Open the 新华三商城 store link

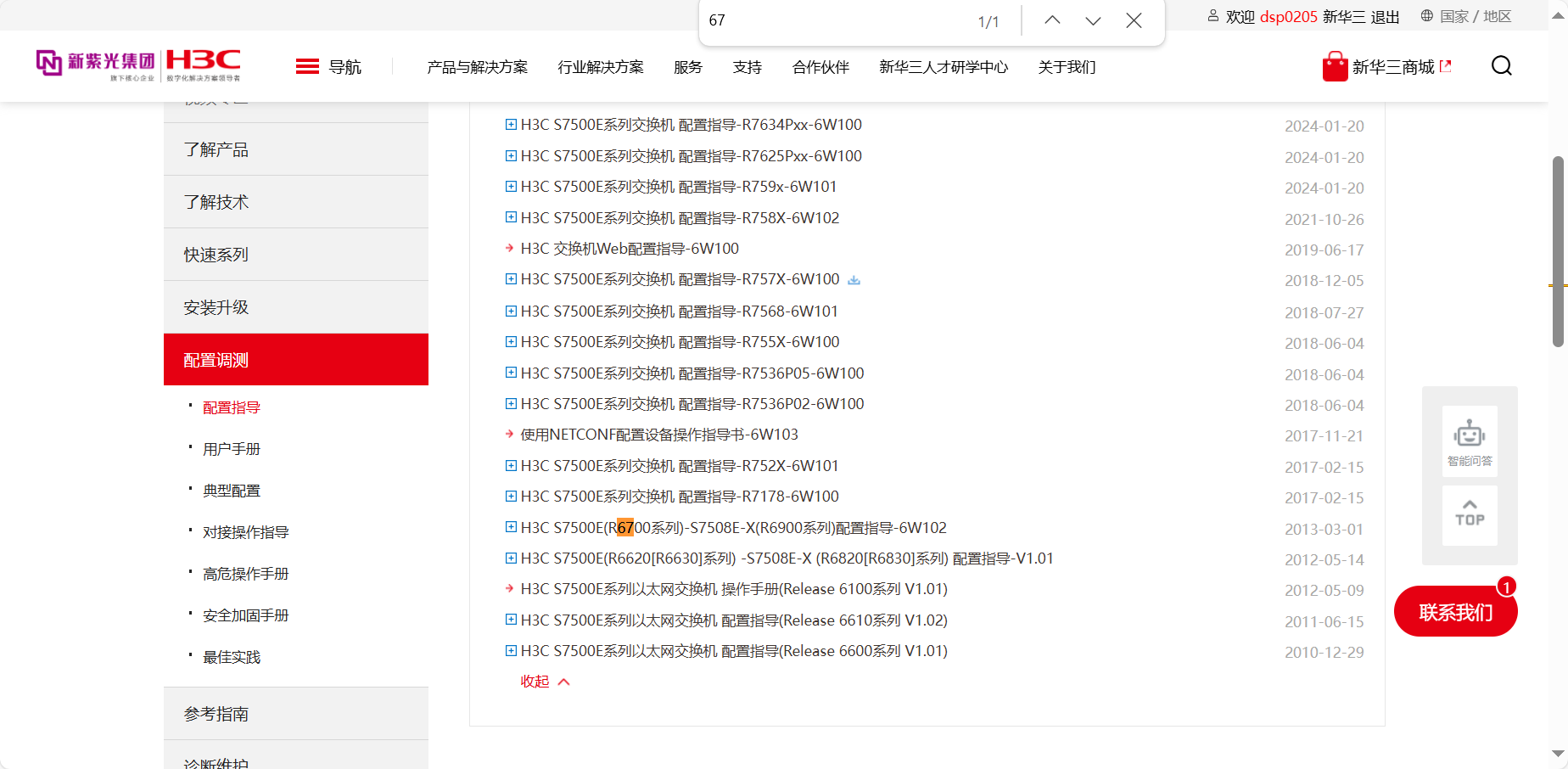tap(1393, 67)
